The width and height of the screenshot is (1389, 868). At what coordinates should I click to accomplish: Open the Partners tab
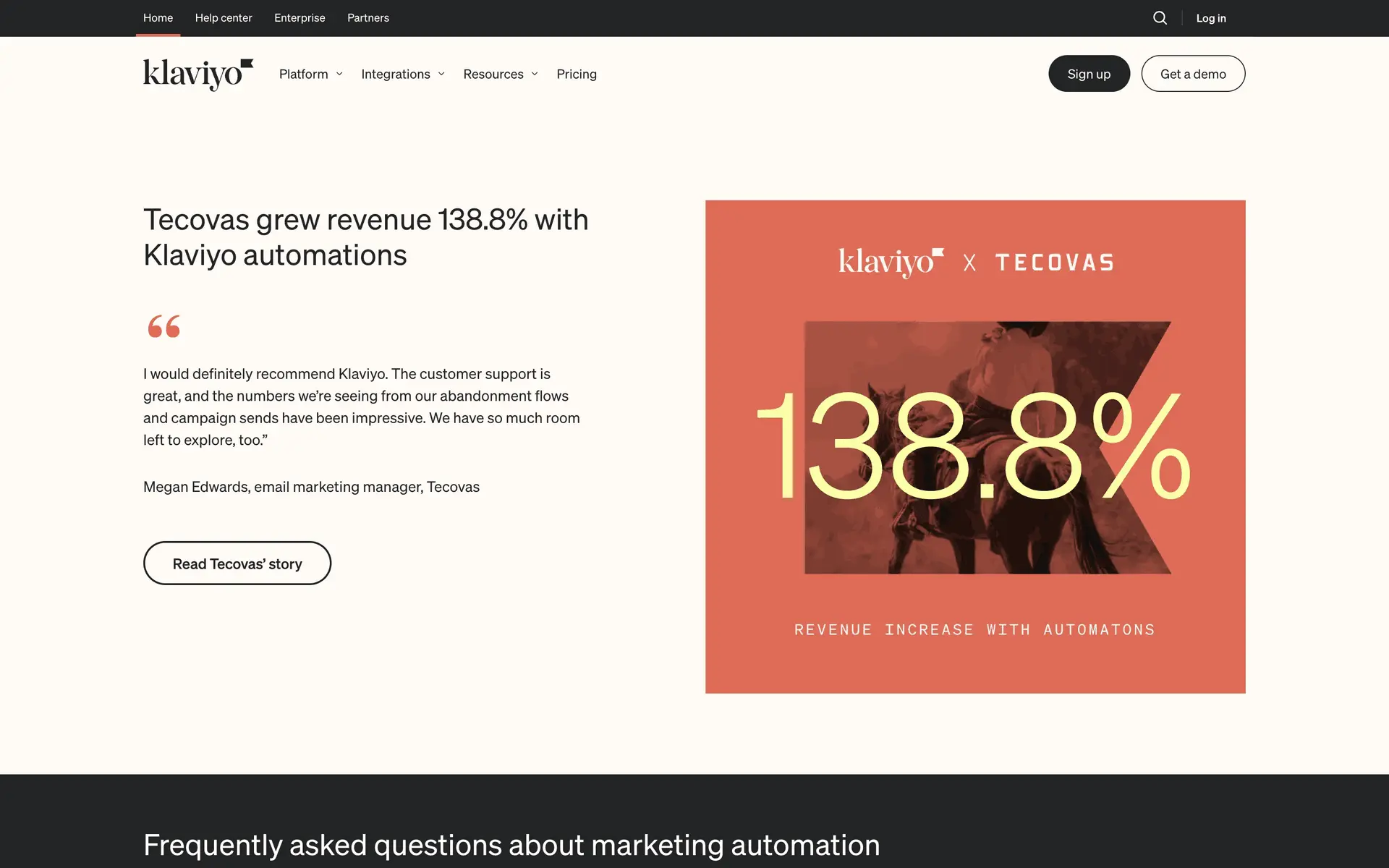tap(368, 18)
